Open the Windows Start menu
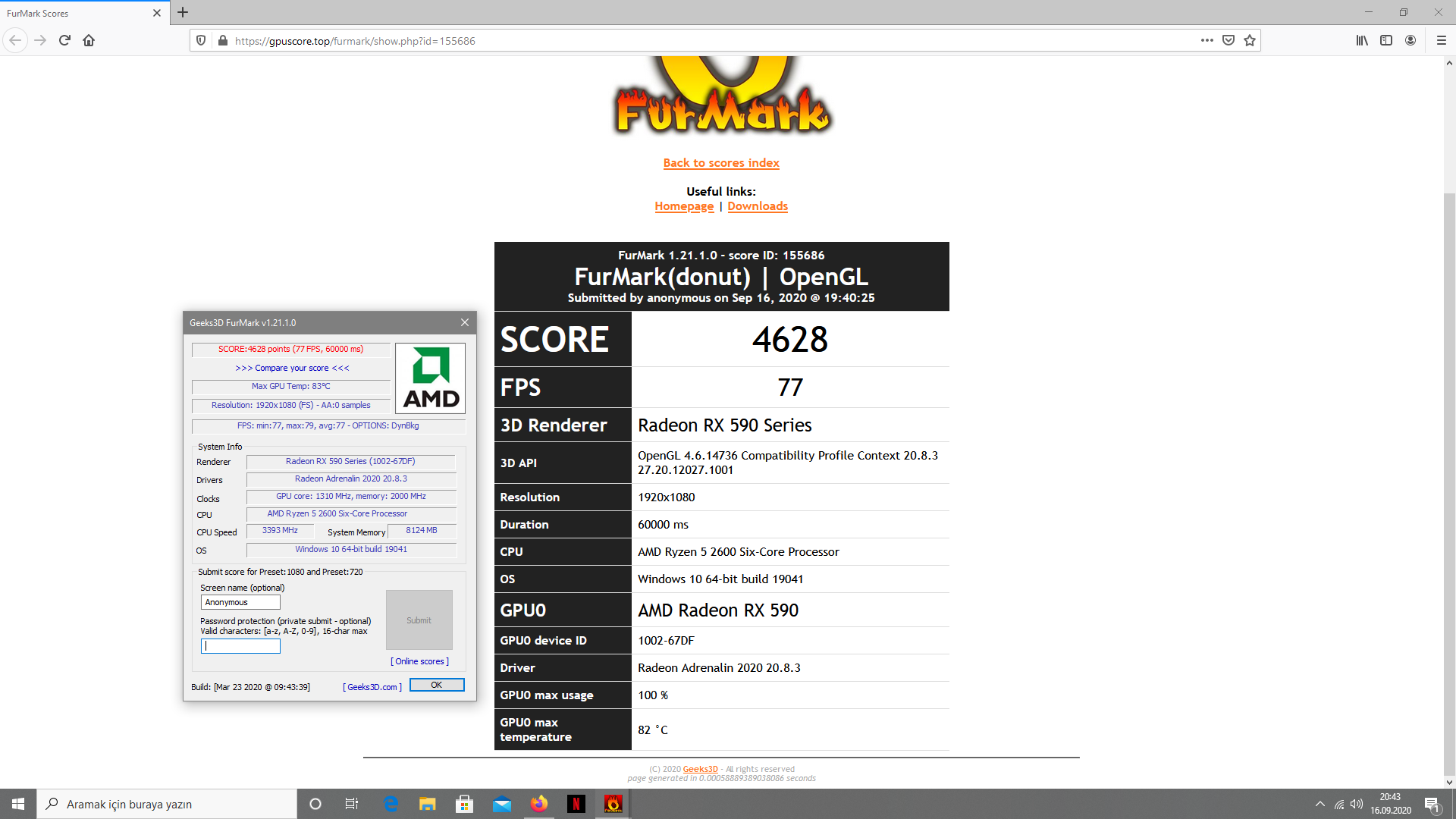 18,804
